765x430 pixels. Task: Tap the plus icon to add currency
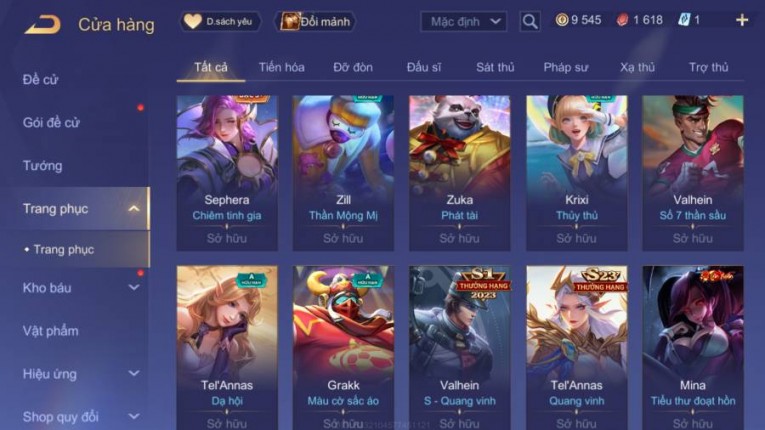coord(742,20)
